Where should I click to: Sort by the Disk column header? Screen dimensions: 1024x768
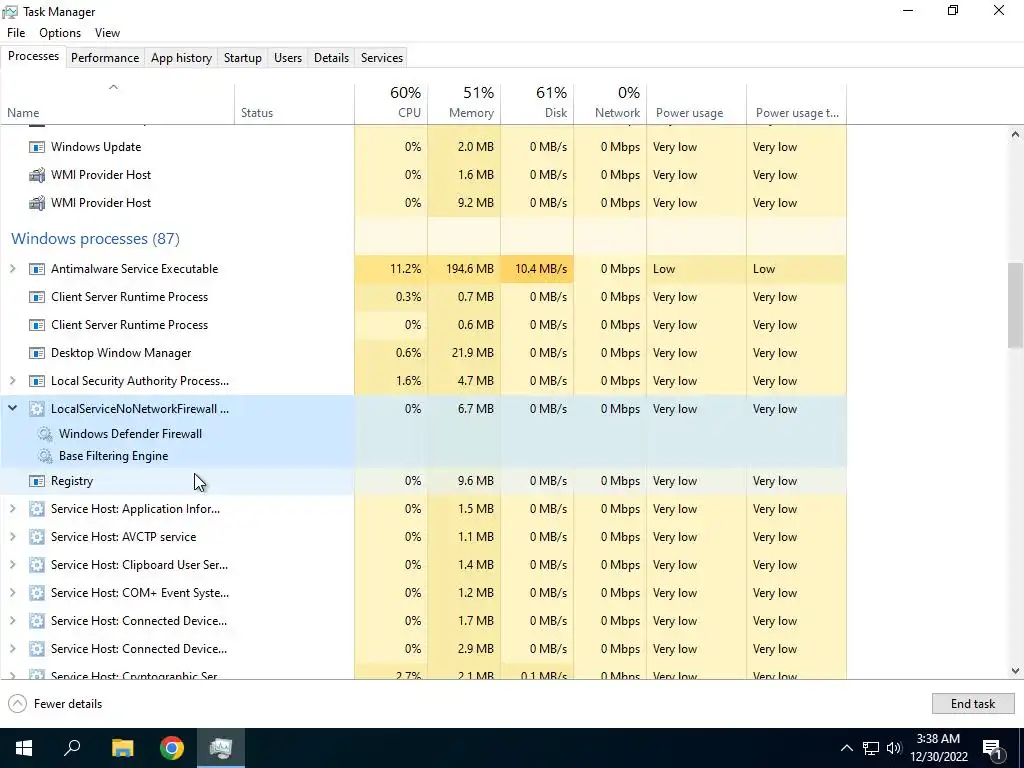(x=537, y=103)
